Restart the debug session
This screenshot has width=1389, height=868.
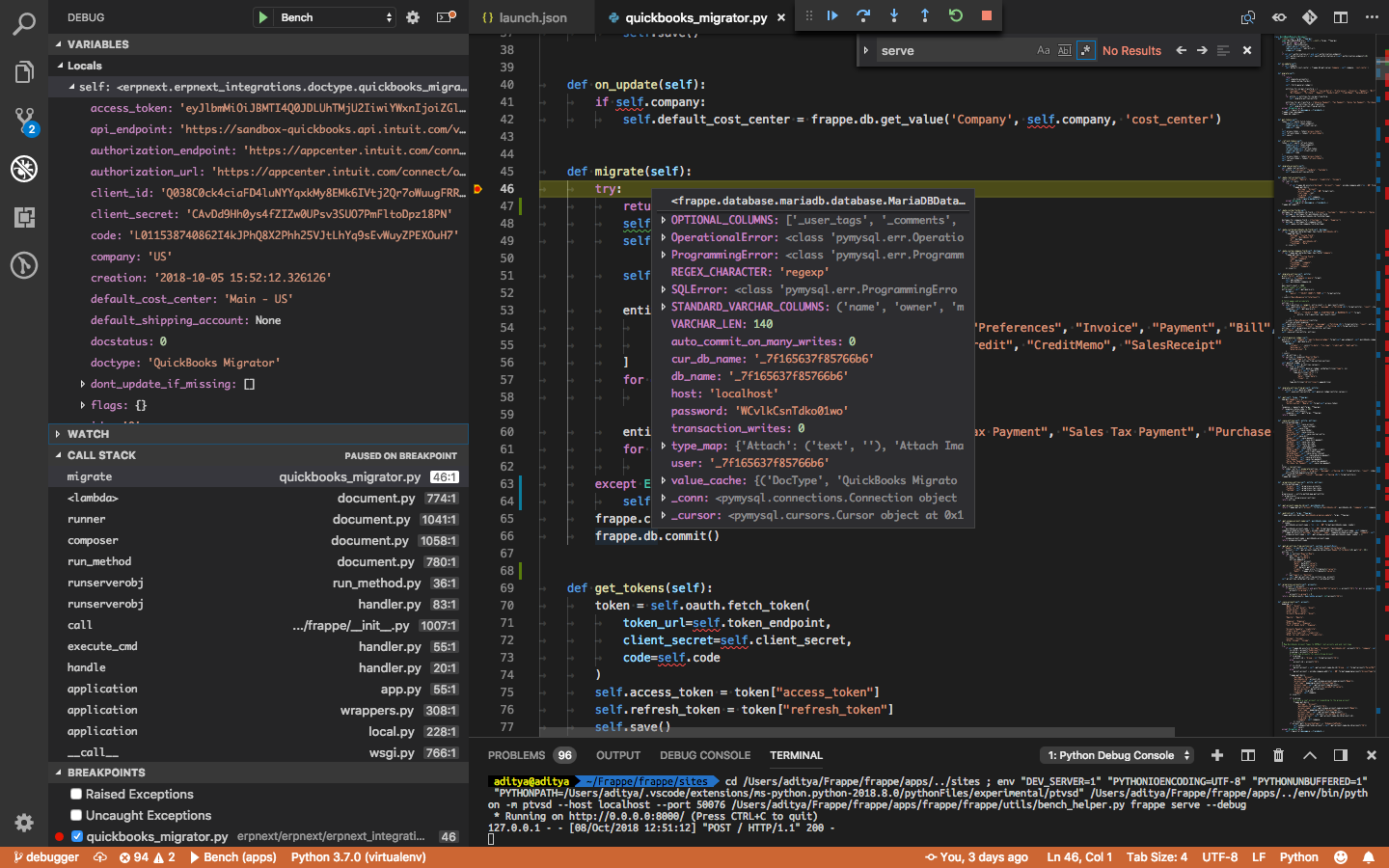956,15
